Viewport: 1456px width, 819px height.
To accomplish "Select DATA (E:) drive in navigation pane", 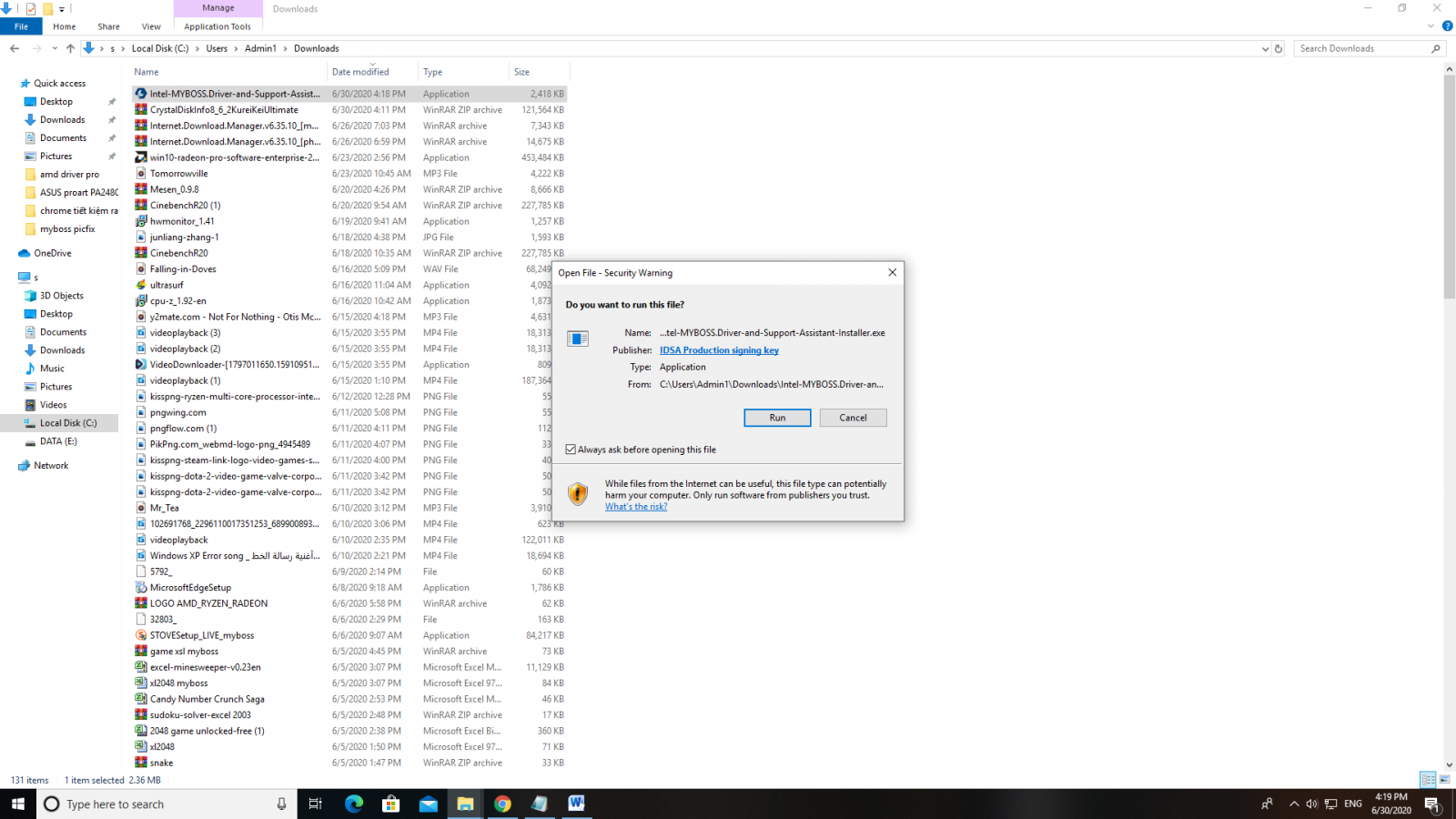I will (x=58, y=441).
